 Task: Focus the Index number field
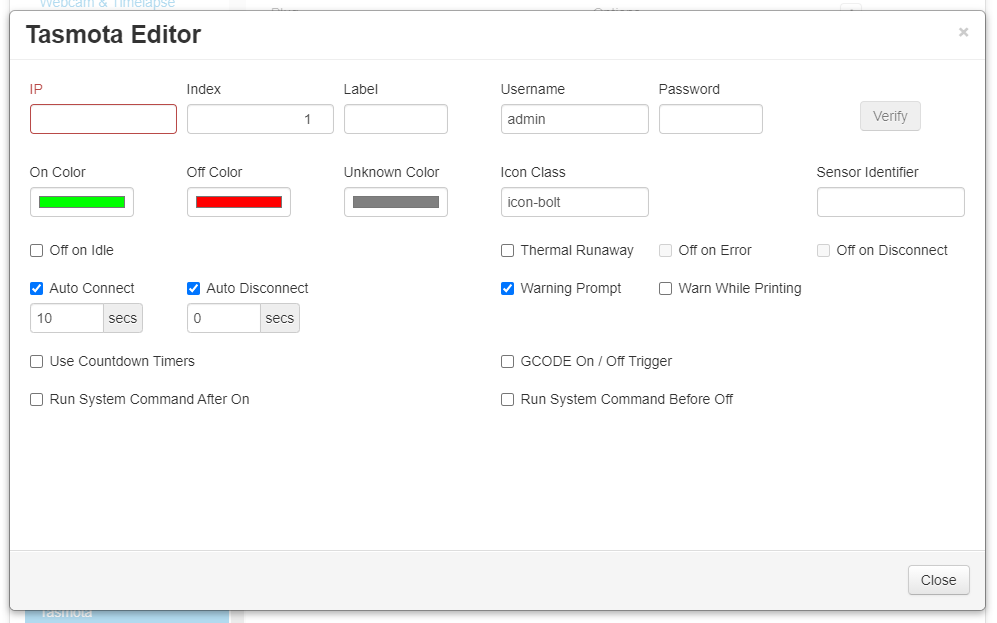260,119
